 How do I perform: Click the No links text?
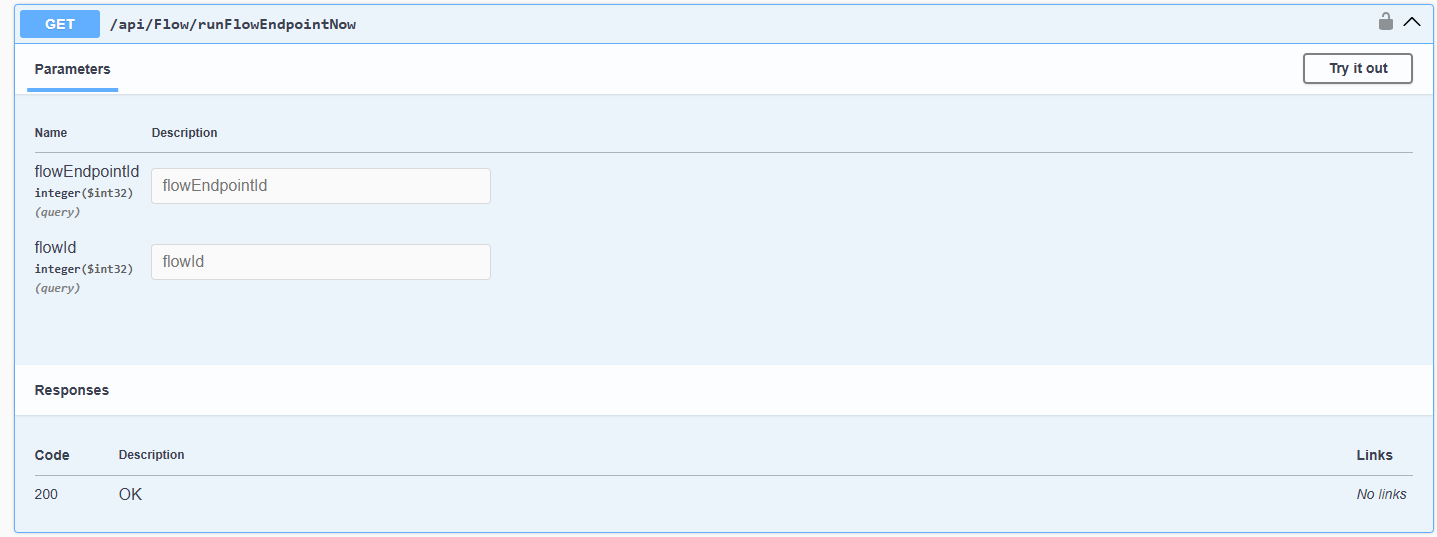click(x=1381, y=494)
